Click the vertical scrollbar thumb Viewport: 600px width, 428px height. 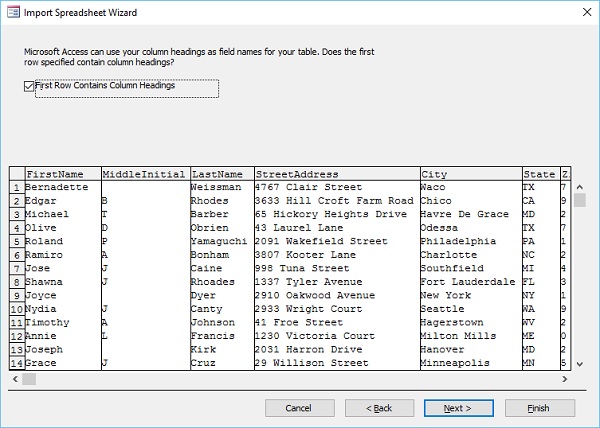pyautogui.click(x=580, y=200)
